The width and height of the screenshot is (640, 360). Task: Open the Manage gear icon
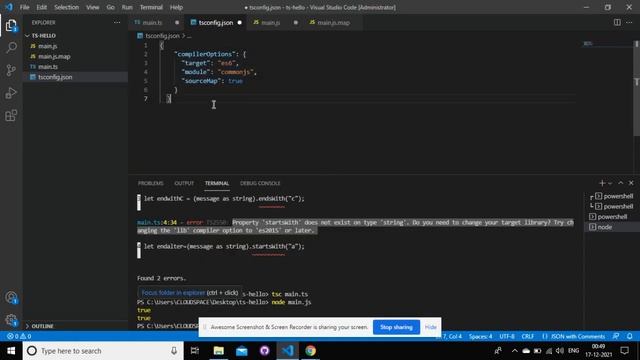point(11,320)
